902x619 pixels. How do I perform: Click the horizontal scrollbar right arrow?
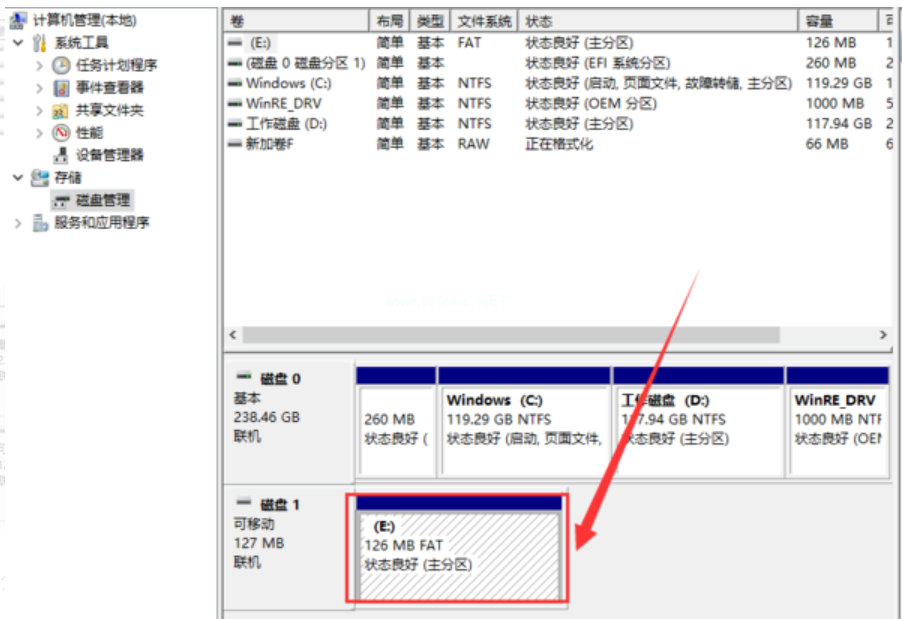click(883, 335)
